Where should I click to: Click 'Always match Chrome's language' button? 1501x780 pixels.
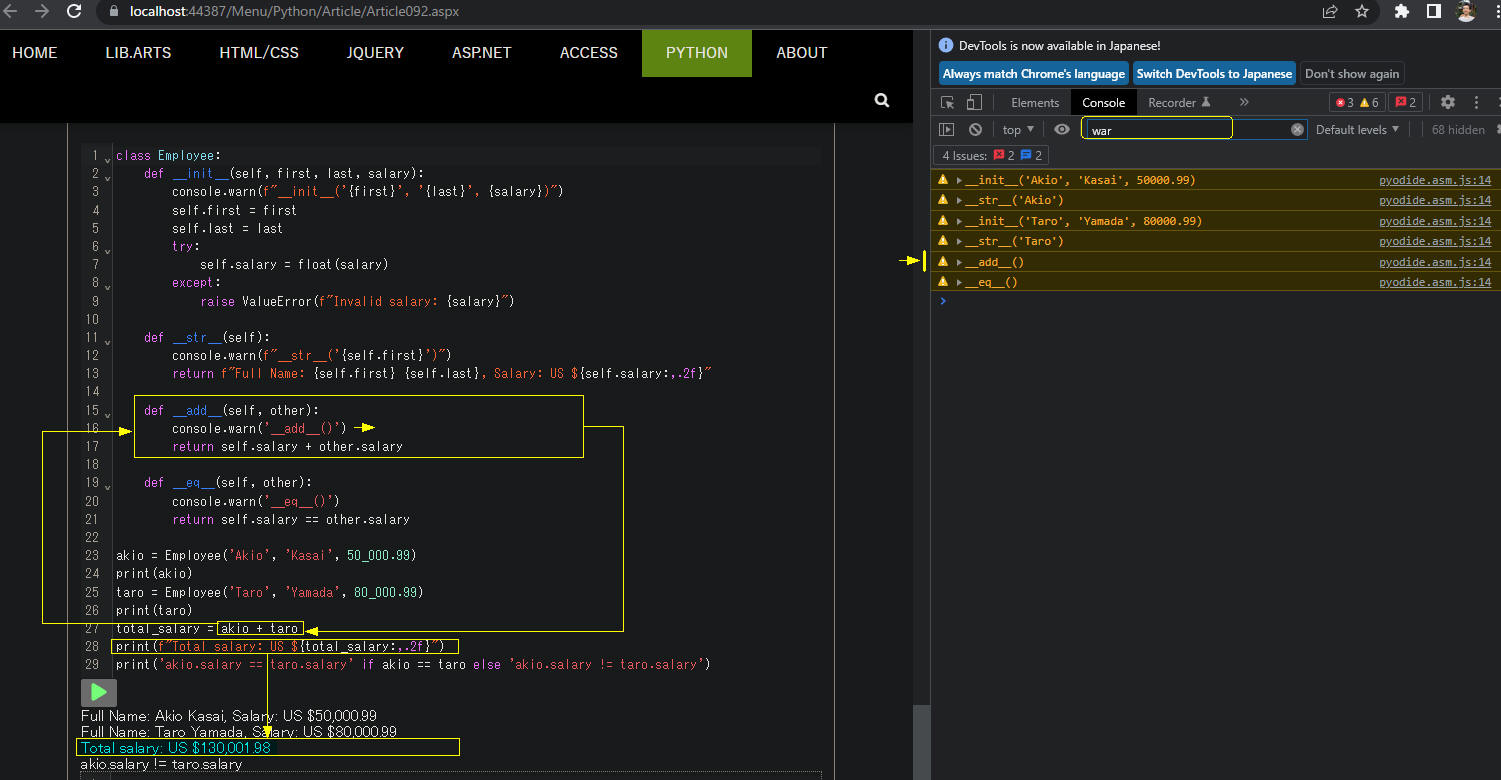tap(1034, 74)
